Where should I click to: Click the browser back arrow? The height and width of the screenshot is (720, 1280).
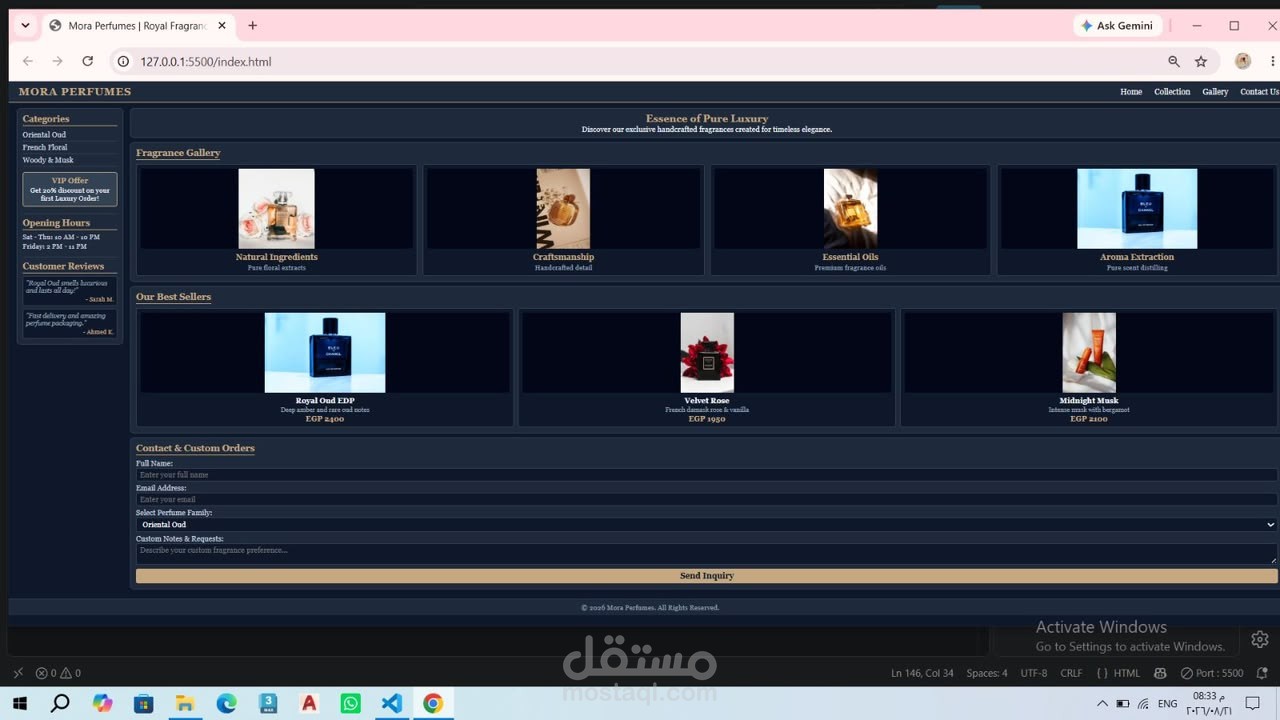click(28, 61)
